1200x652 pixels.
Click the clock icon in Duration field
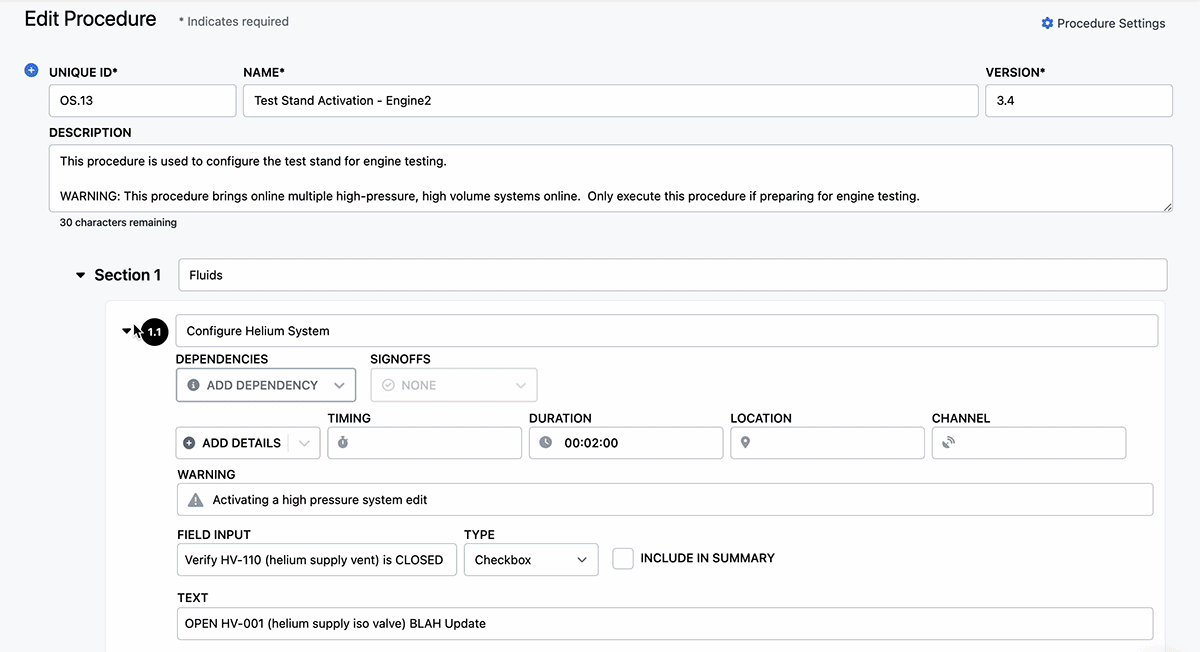tap(545, 443)
